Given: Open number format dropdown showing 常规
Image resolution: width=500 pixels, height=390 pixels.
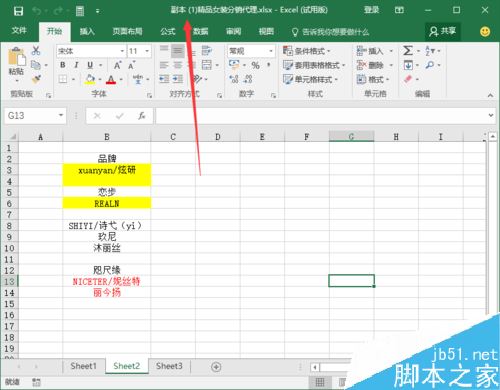Looking at the screenshot, I should 271,51.
